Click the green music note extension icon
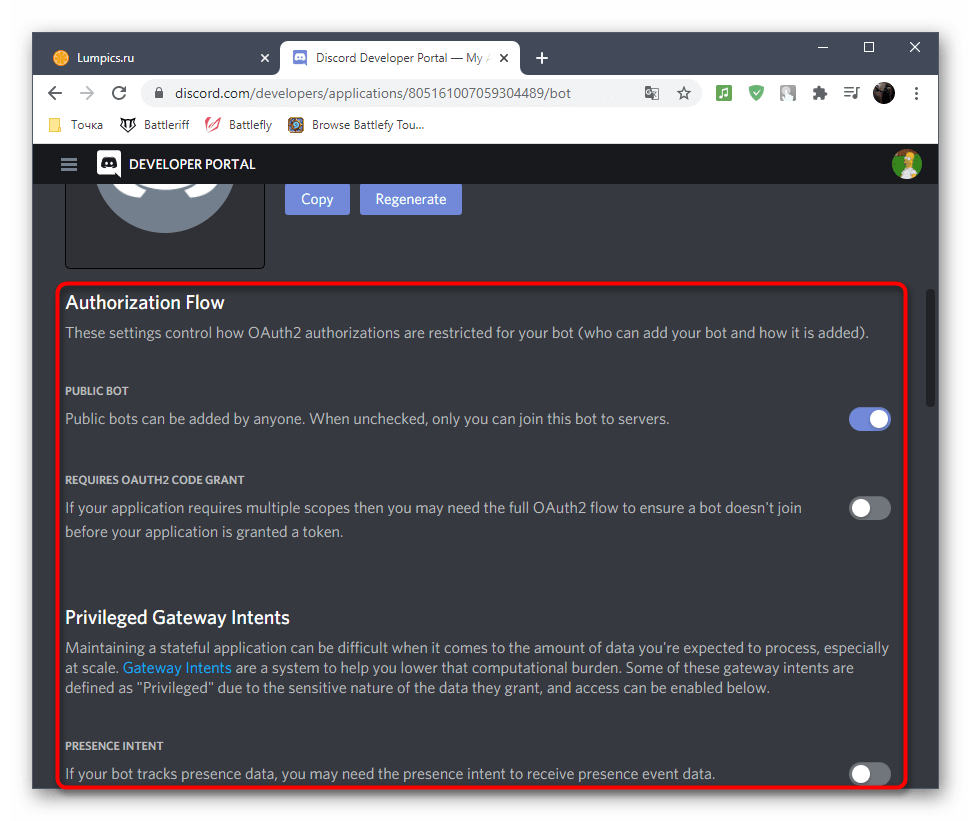The width and height of the screenshot is (971, 821). tap(724, 93)
